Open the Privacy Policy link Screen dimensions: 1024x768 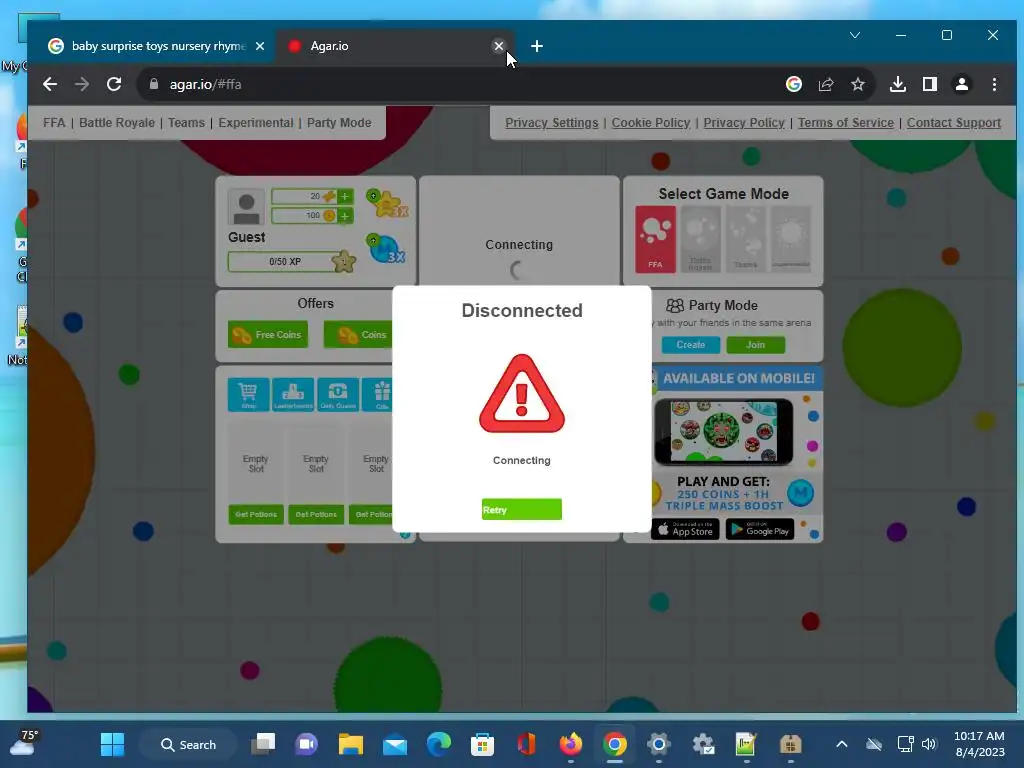[x=744, y=123]
